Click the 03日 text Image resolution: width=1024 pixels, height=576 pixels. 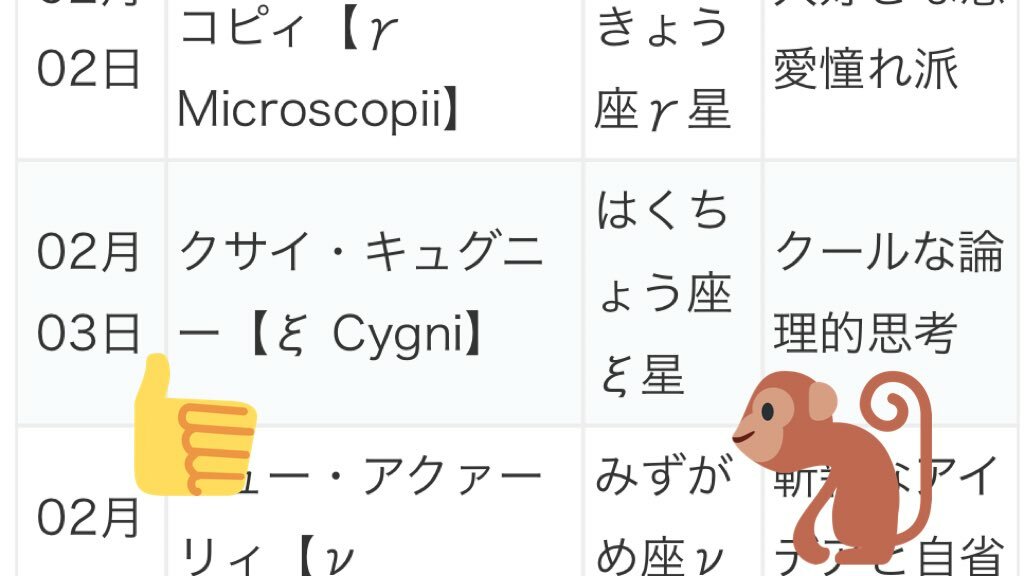pos(88,334)
